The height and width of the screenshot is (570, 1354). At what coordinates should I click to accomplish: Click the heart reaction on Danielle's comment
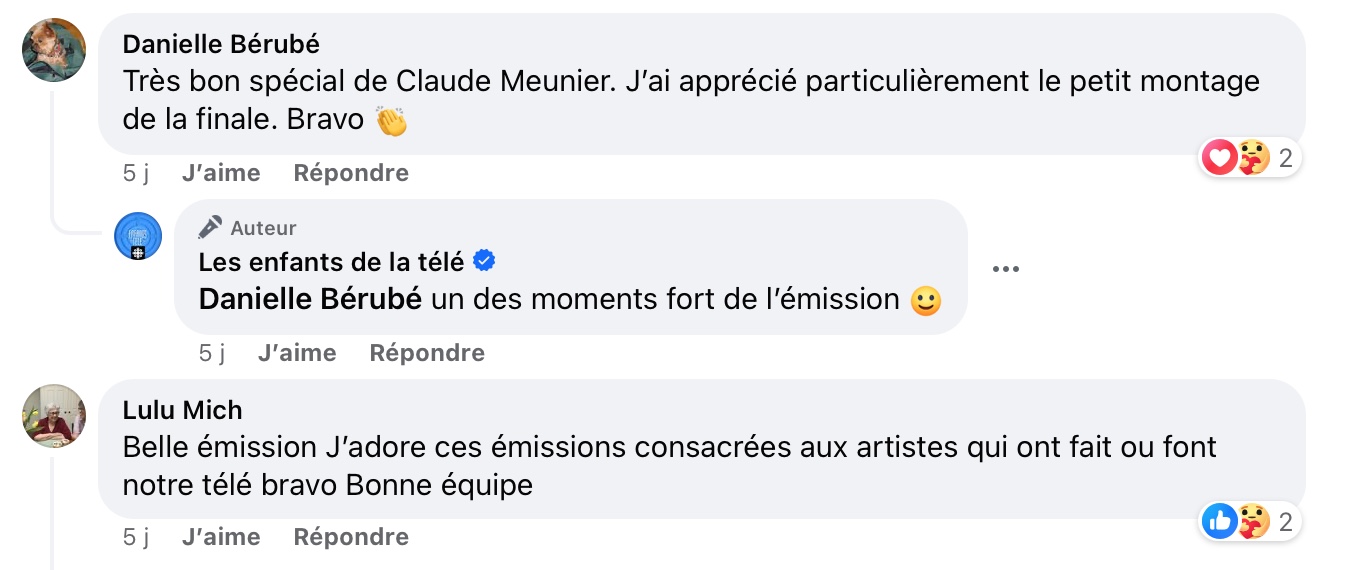coord(1219,157)
